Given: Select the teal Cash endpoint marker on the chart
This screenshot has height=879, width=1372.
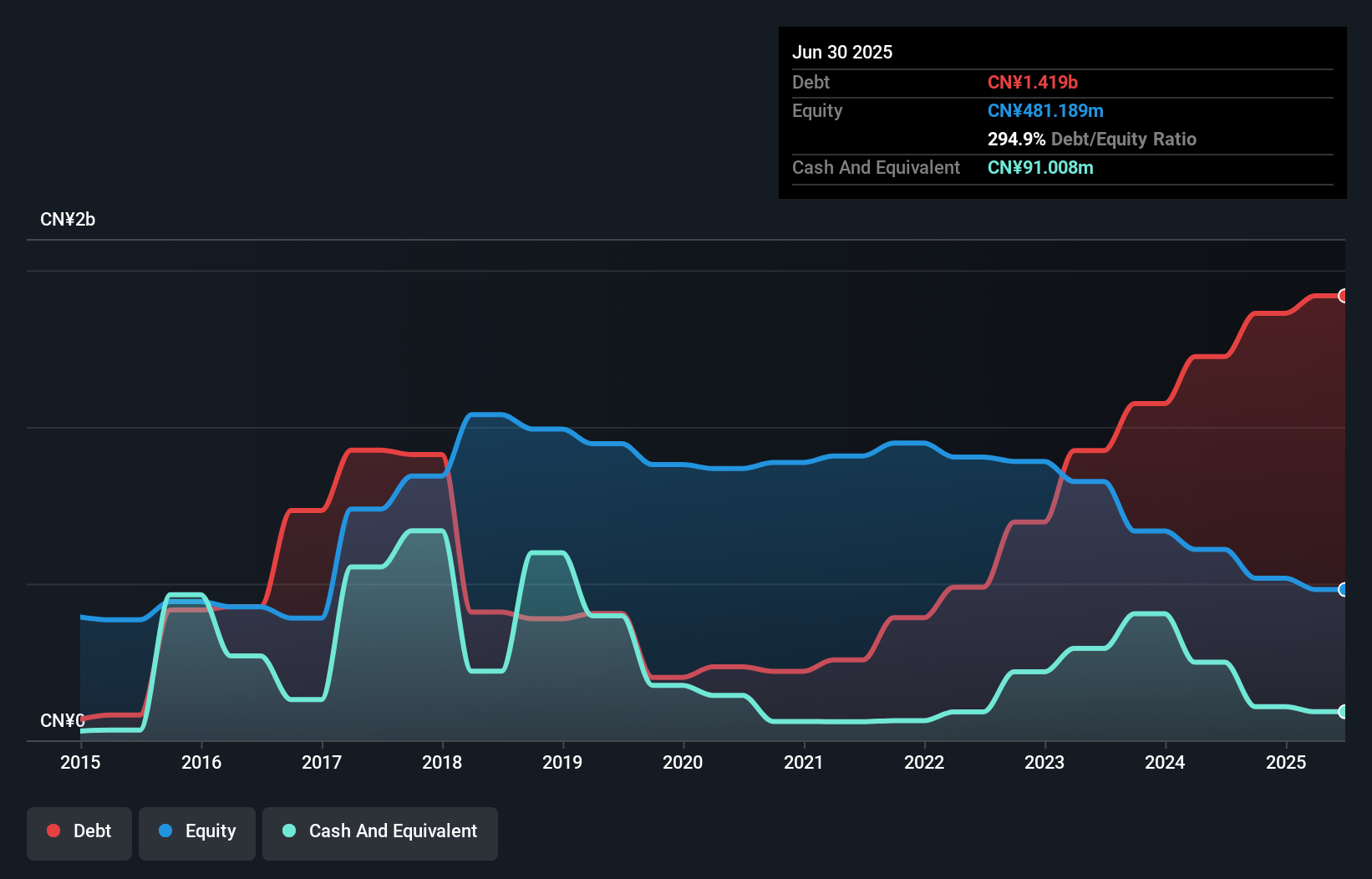Looking at the screenshot, I should pos(1344,712).
